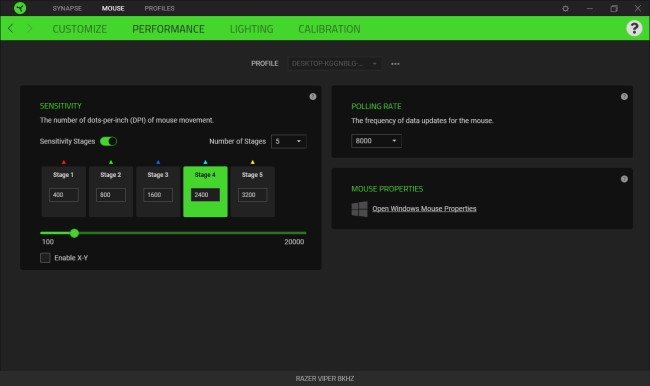Switch to Mouse top tab
Screen dimensions: 650x386
113,8
